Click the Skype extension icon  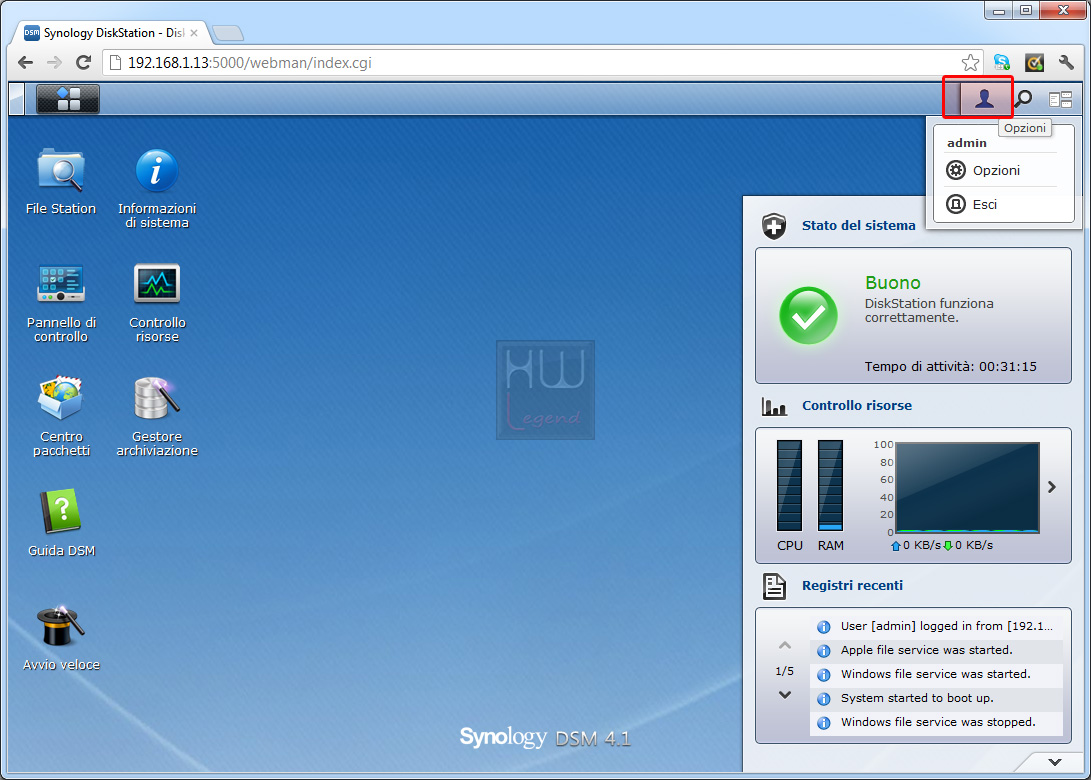pos(1002,63)
